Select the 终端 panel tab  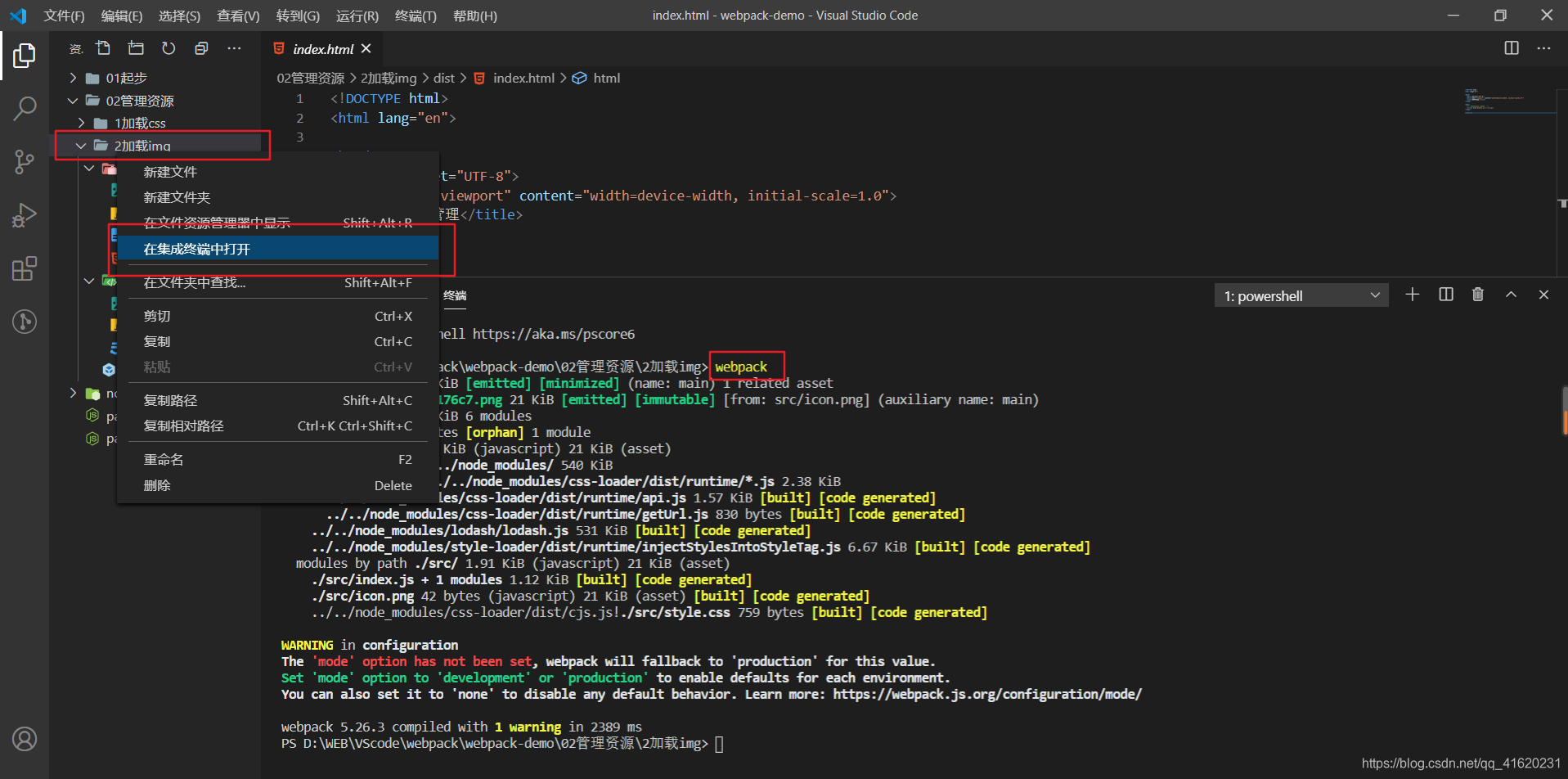click(455, 295)
